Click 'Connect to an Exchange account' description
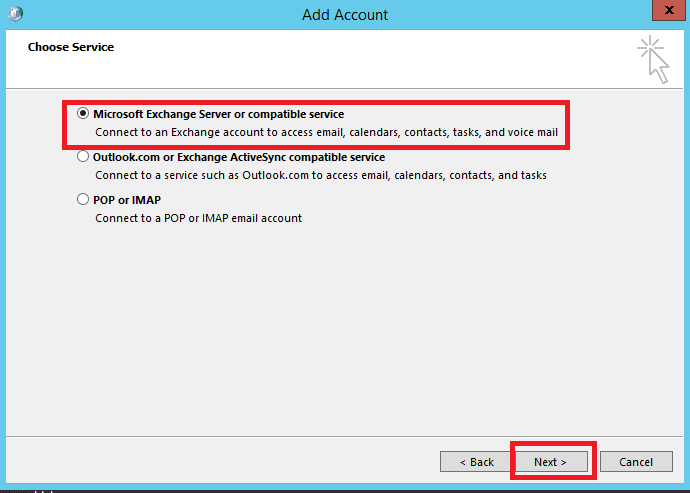This screenshot has height=493, width=690. [x=327, y=132]
